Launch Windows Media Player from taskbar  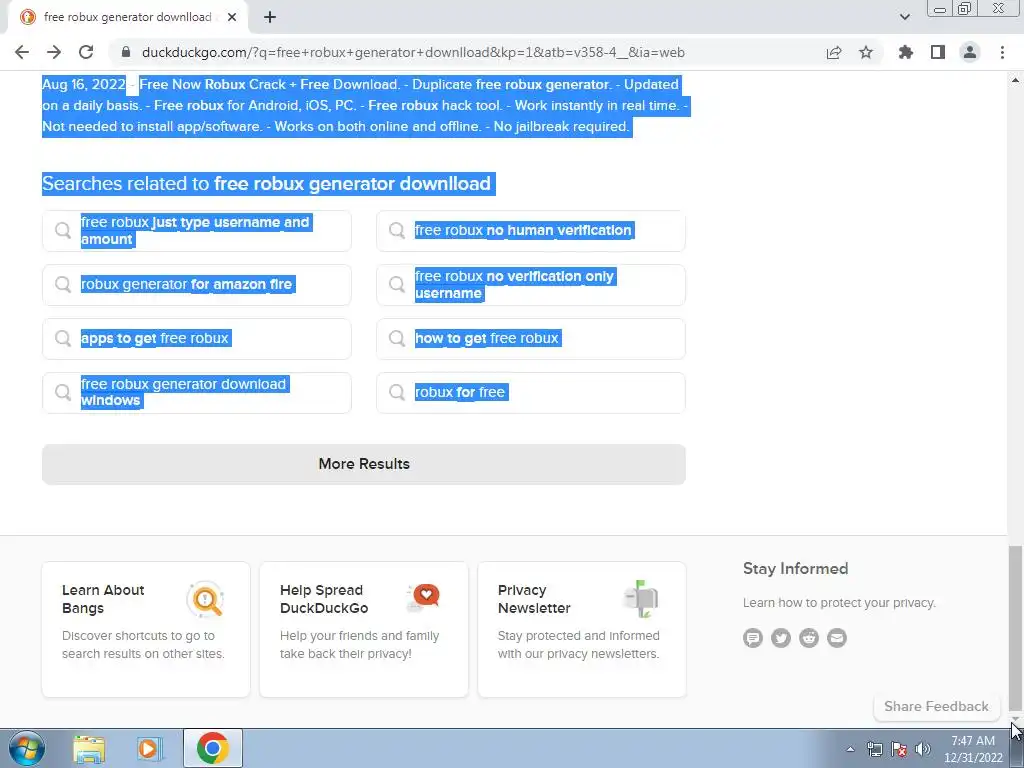click(x=148, y=748)
